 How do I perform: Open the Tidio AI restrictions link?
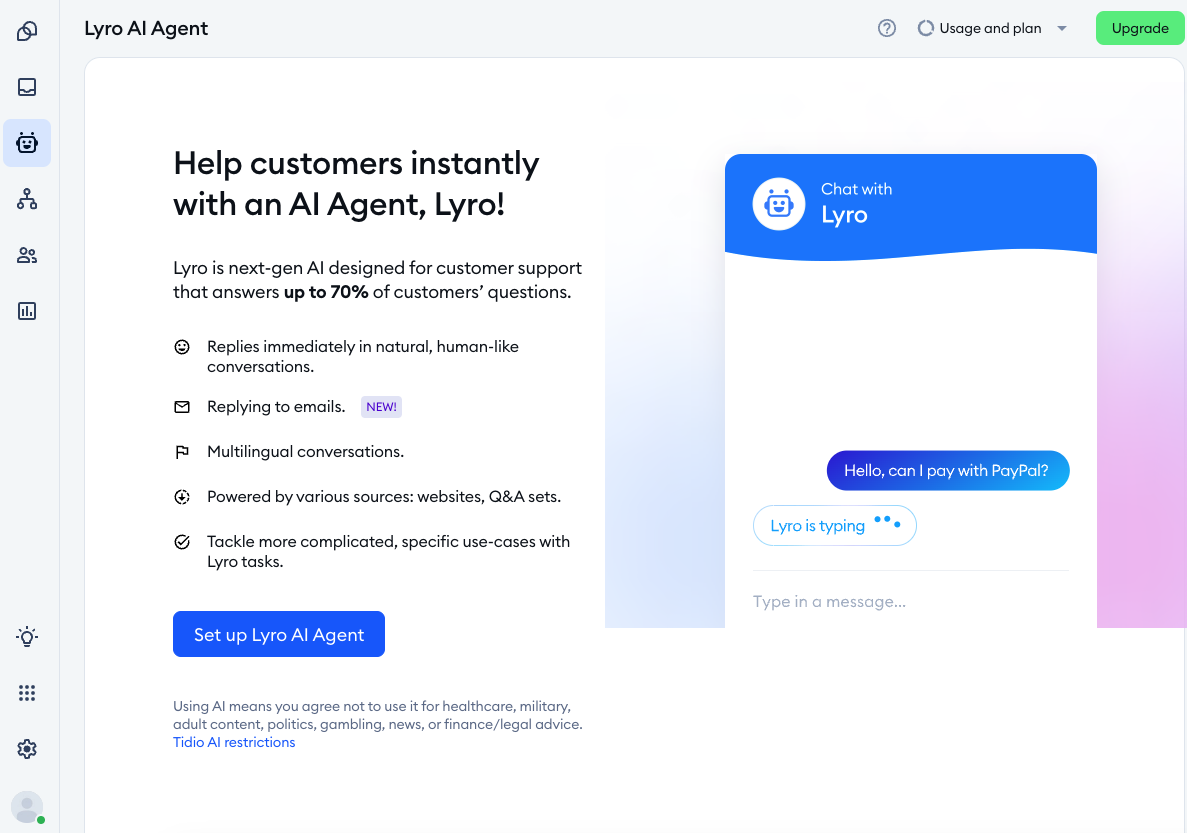tap(234, 742)
